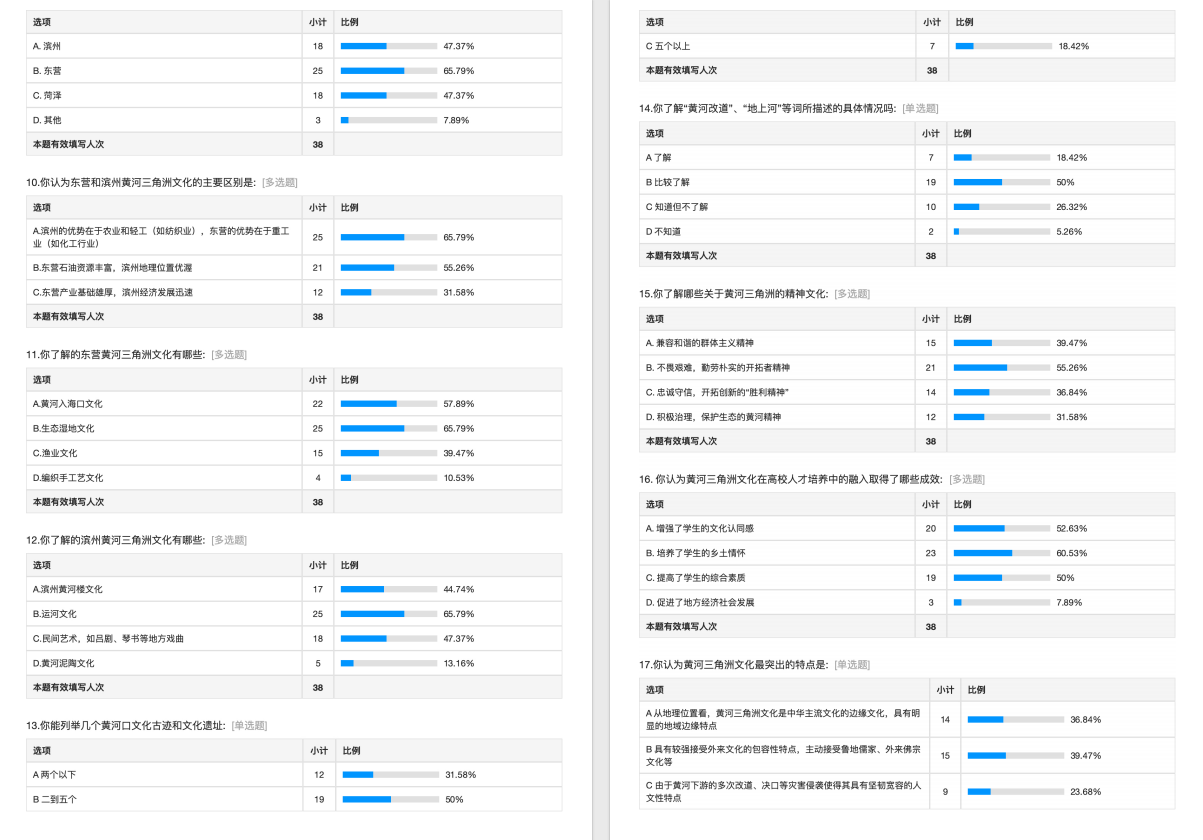Select the "B. 培养了学生的乡土情怀" option
The height and width of the screenshot is (840, 1203).
tap(695, 553)
